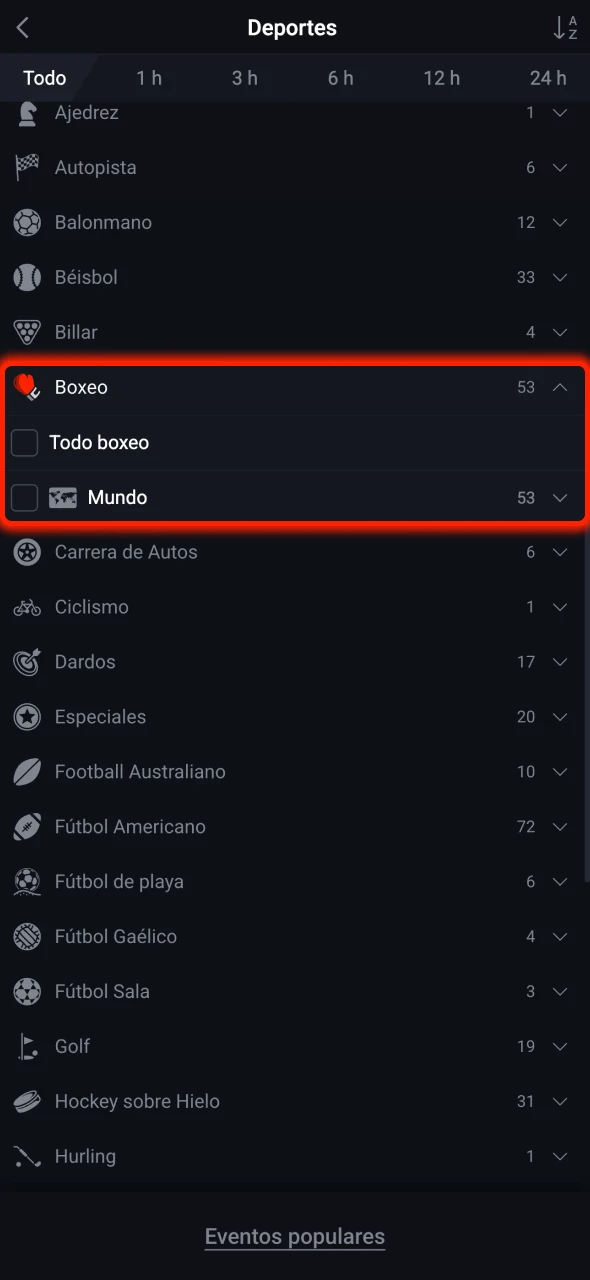Click the Fútbol Americano ball icon
This screenshot has width=590, height=1280.
click(x=27, y=827)
